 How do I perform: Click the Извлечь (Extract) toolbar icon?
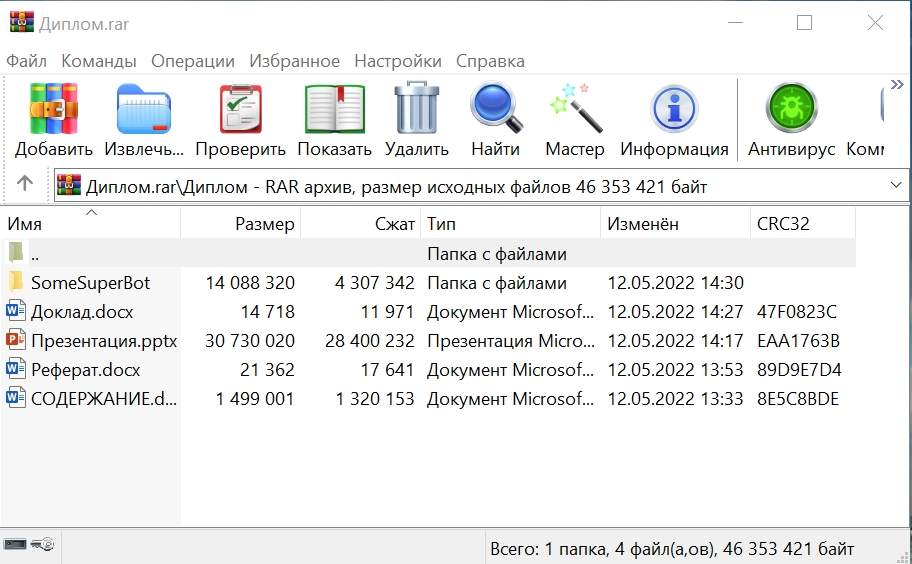[144, 109]
